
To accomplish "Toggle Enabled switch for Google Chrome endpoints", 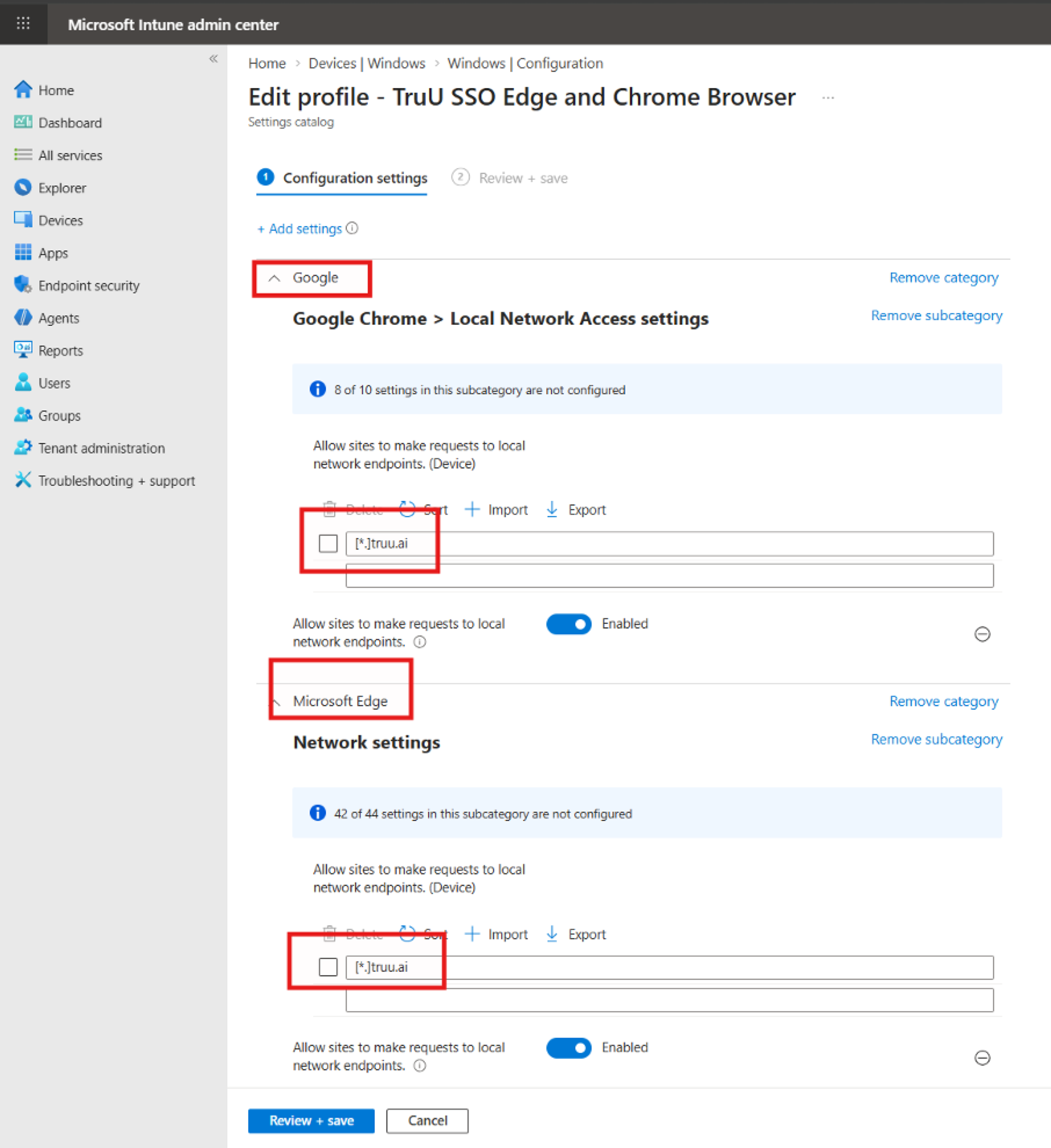I will point(568,624).
